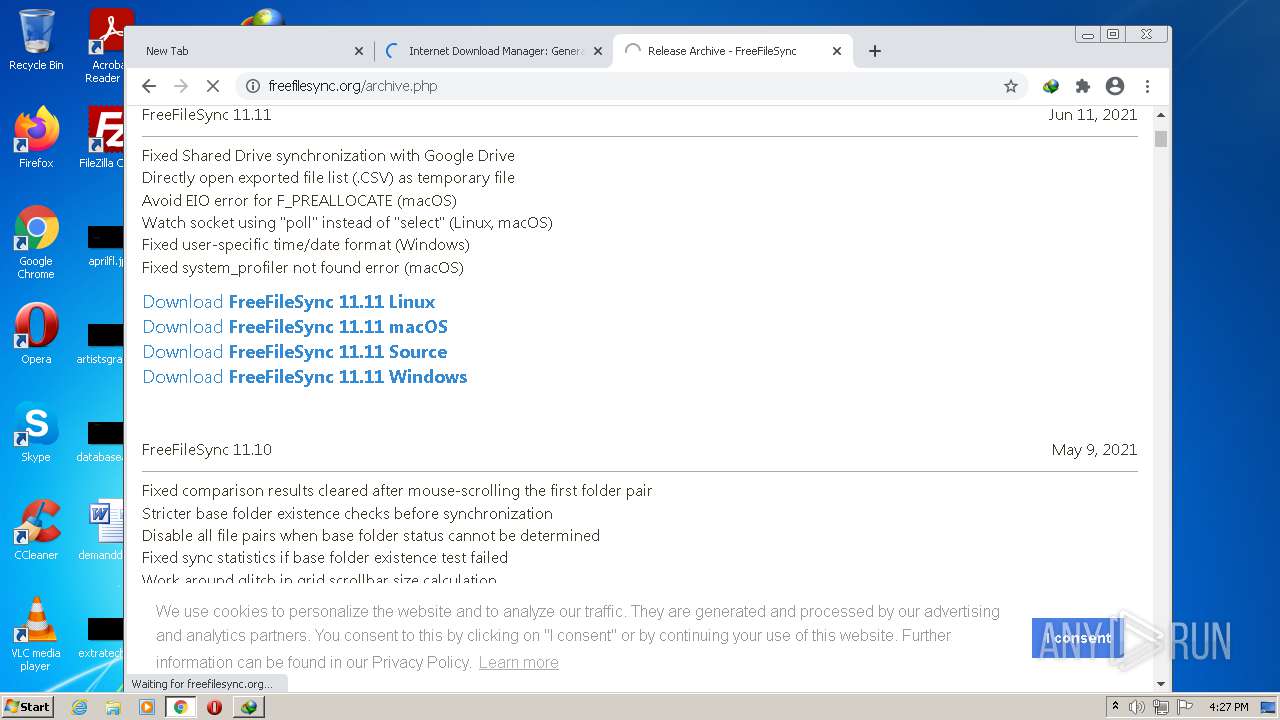Click 'Directly open exported file list' line
The width and height of the screenshot is (1280, 720).
click(328, 178)
